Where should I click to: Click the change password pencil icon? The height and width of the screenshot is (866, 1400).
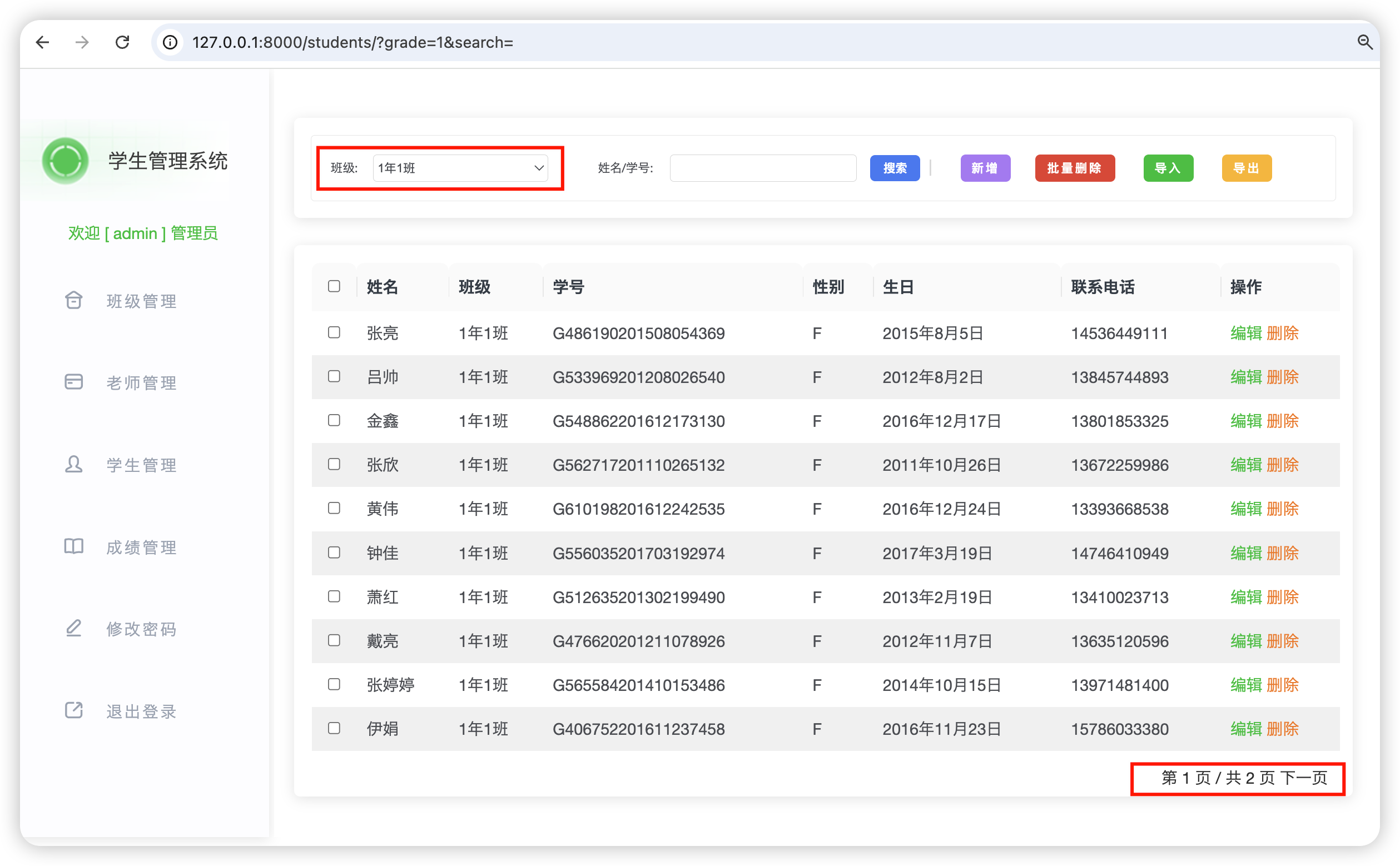(74, 628)
